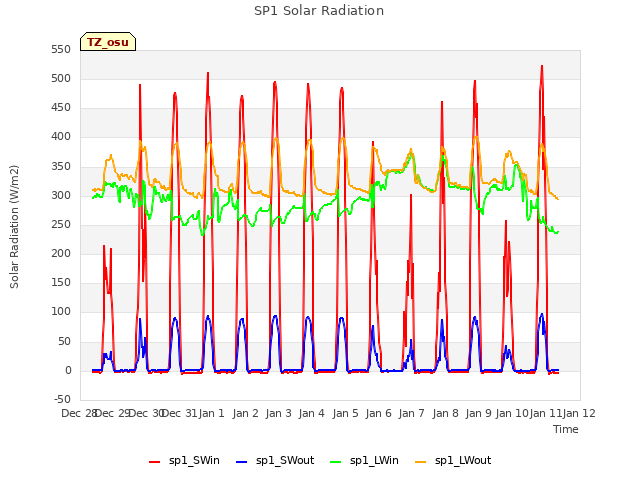Click the Jan 12 date tick label

coord(579,413)
